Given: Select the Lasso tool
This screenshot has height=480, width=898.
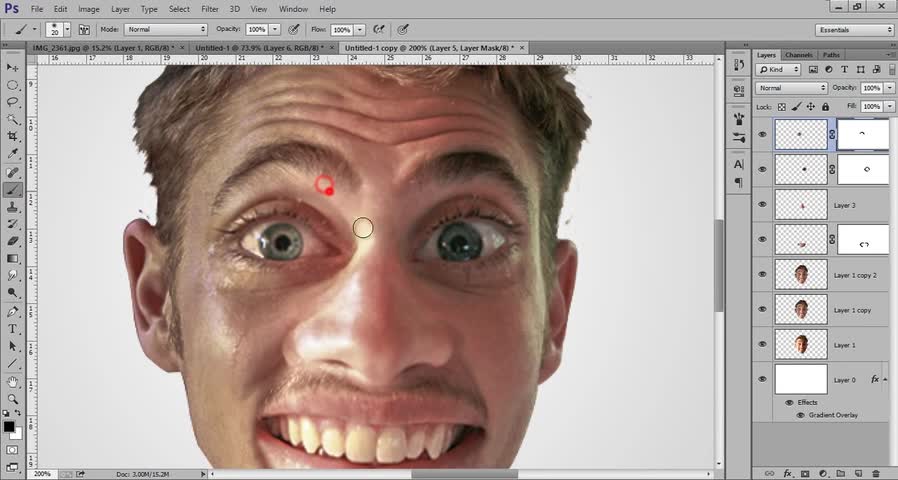Looking at the screenshot, I should point(12,102).
